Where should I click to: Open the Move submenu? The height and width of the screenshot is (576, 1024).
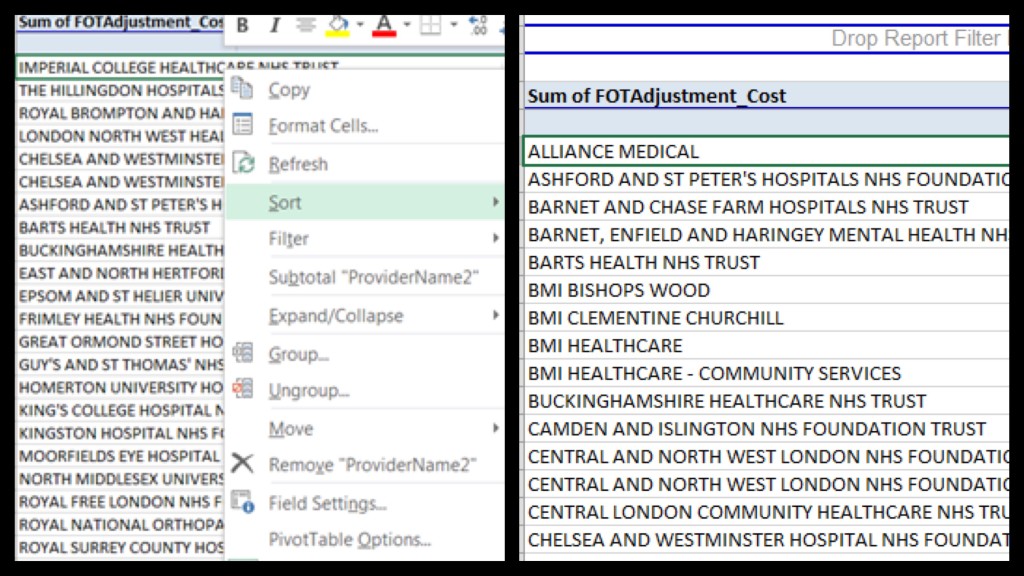pos(291,429)
